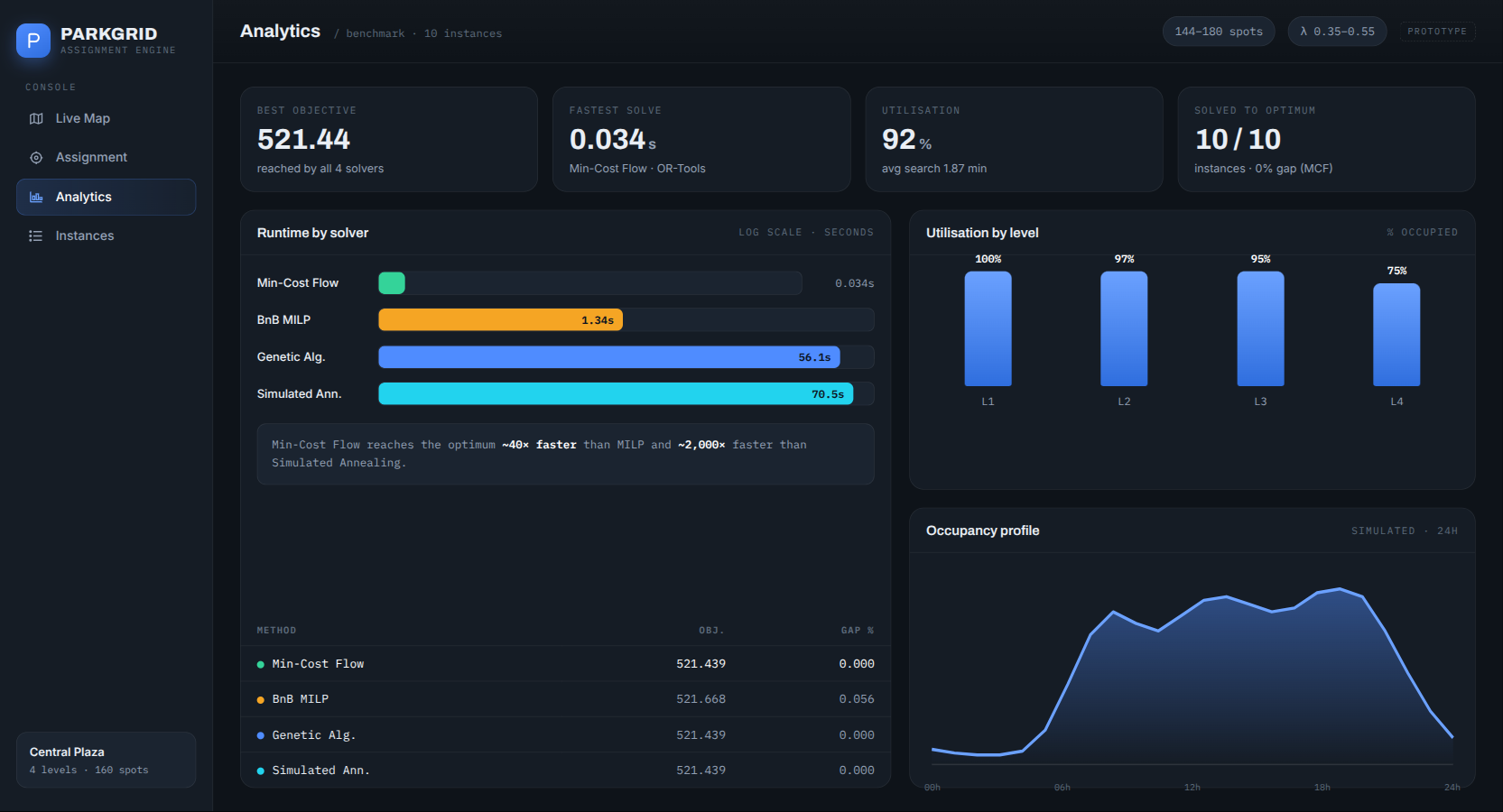Click the L3 utilisation bar
Screen dimensions: 1503x812
point(1260,329)
